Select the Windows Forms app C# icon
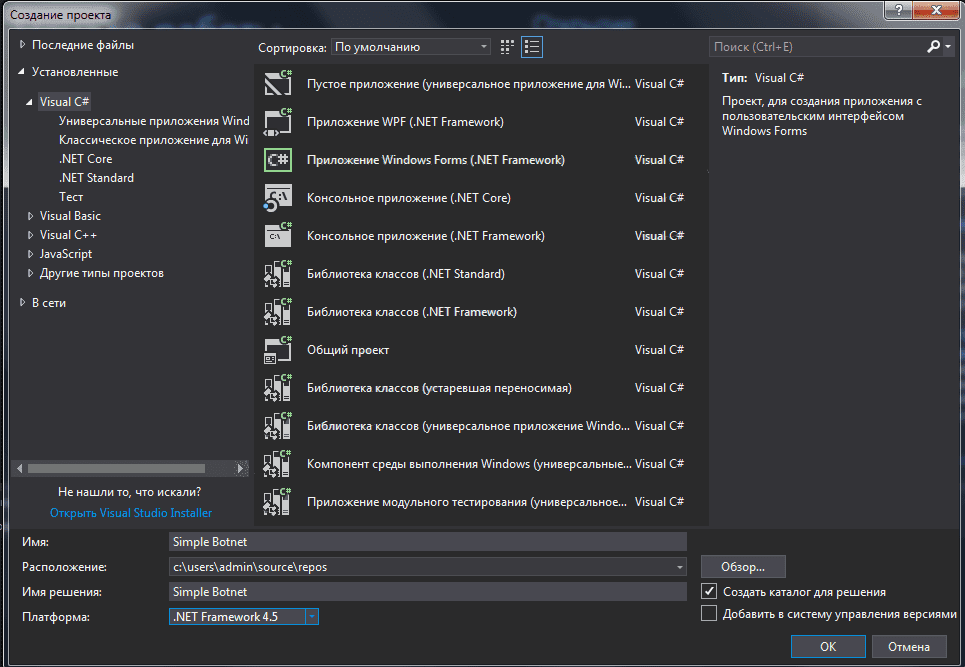 277,160
